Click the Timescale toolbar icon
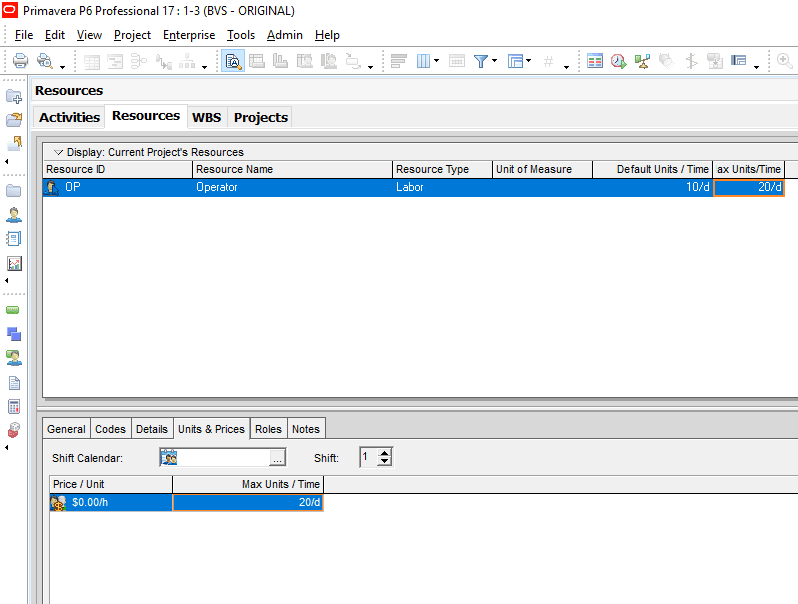 (457, 61)
